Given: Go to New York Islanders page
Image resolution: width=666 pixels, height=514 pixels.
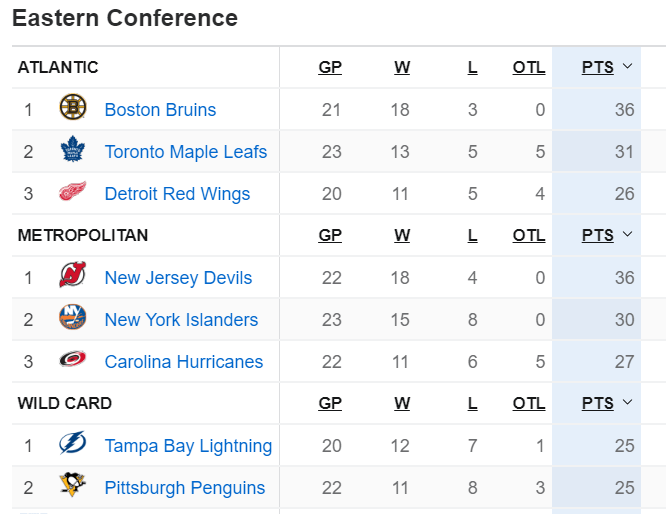Looking at the screenshot, I should tap(181, 320).
